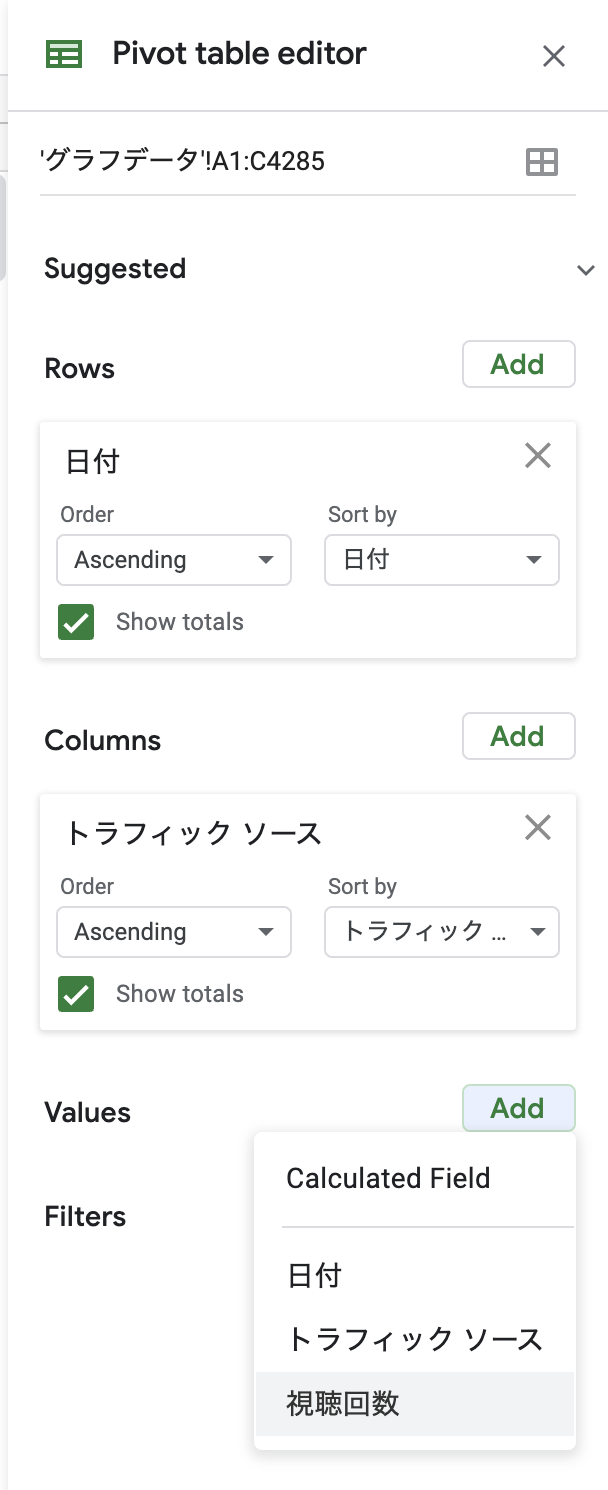Viewport: 608px width, 1490px height.
Task: Expand the Suggested section chevron
Action: click(x=586, y=270)
